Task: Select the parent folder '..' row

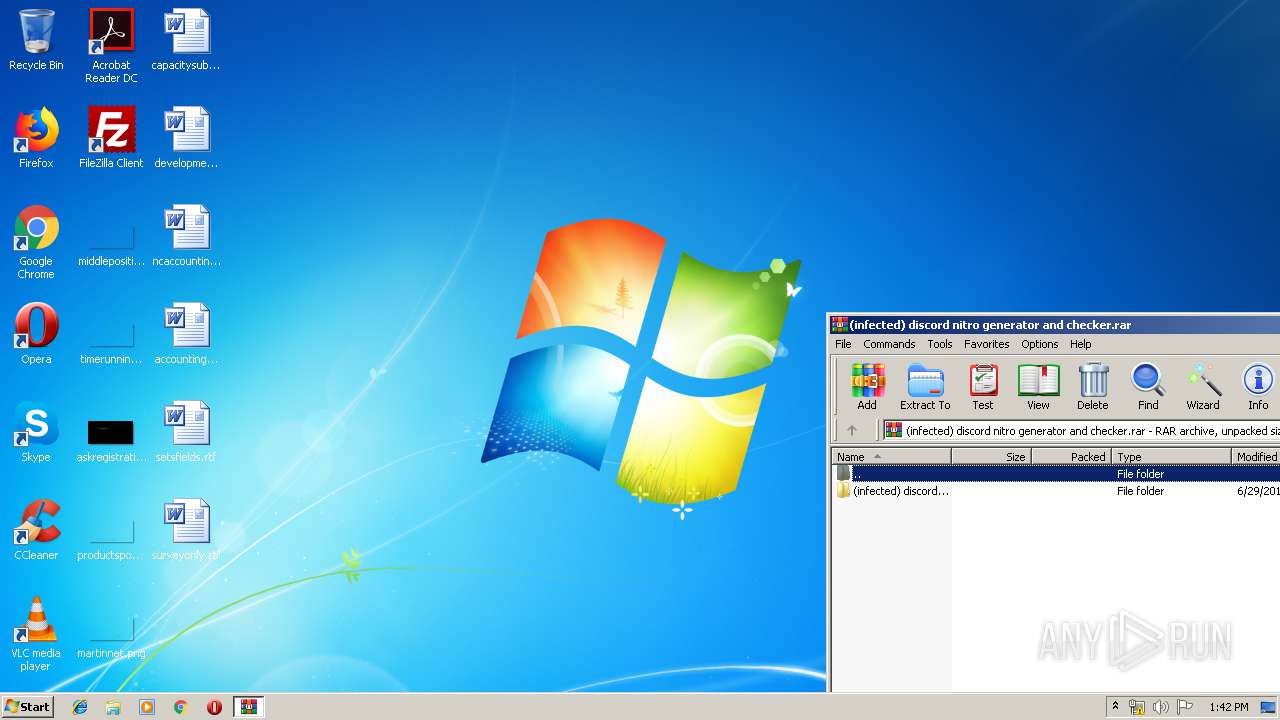Action: pos(1056,474)
